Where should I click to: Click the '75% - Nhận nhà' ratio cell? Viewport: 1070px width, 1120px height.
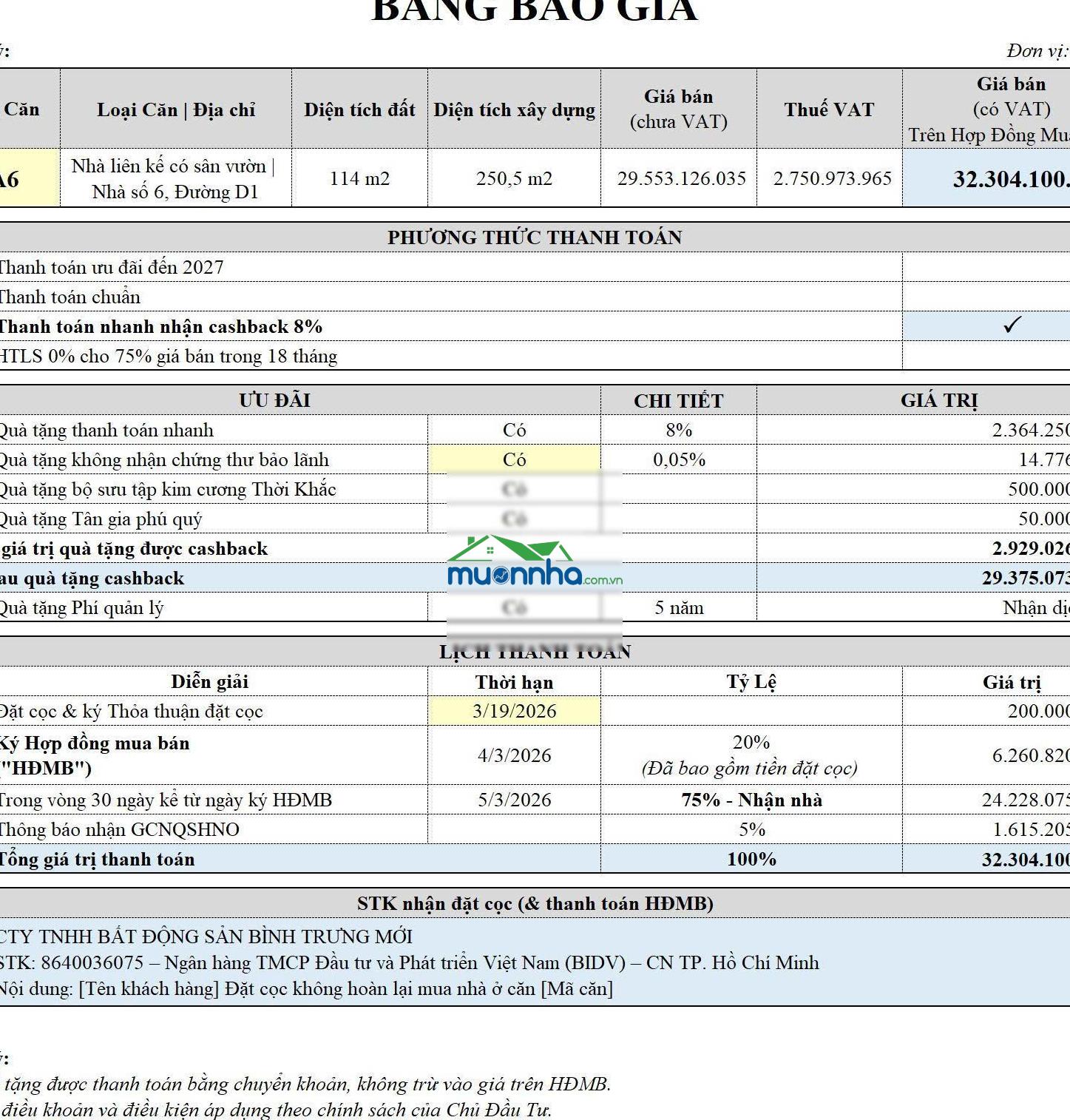(751, 800)
